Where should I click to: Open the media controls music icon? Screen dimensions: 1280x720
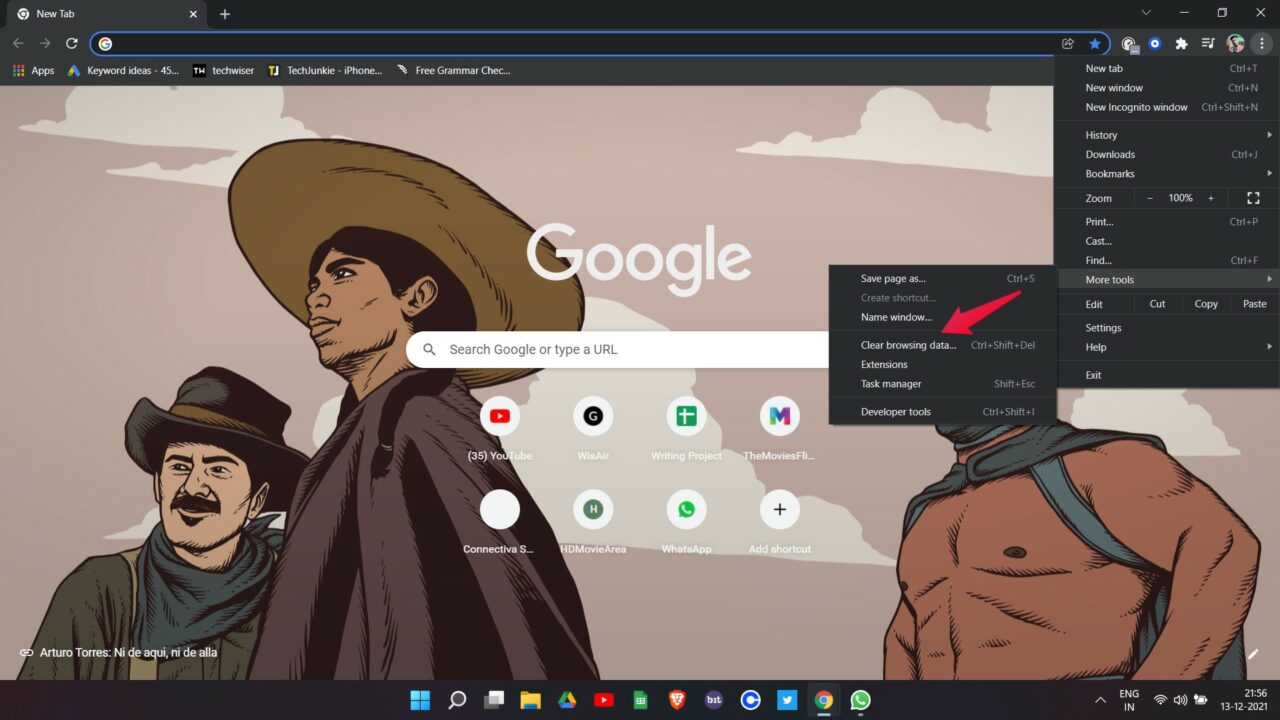[1208, 44]
